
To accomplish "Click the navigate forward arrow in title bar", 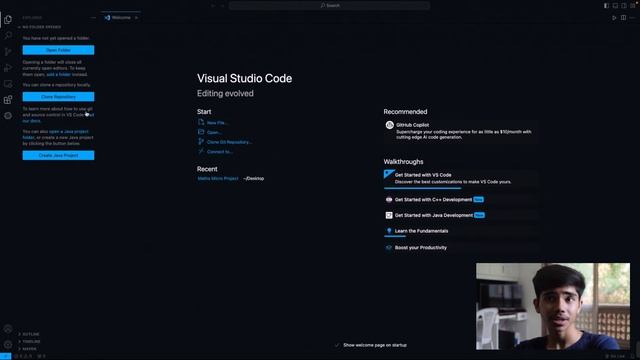I will (222, 6).
